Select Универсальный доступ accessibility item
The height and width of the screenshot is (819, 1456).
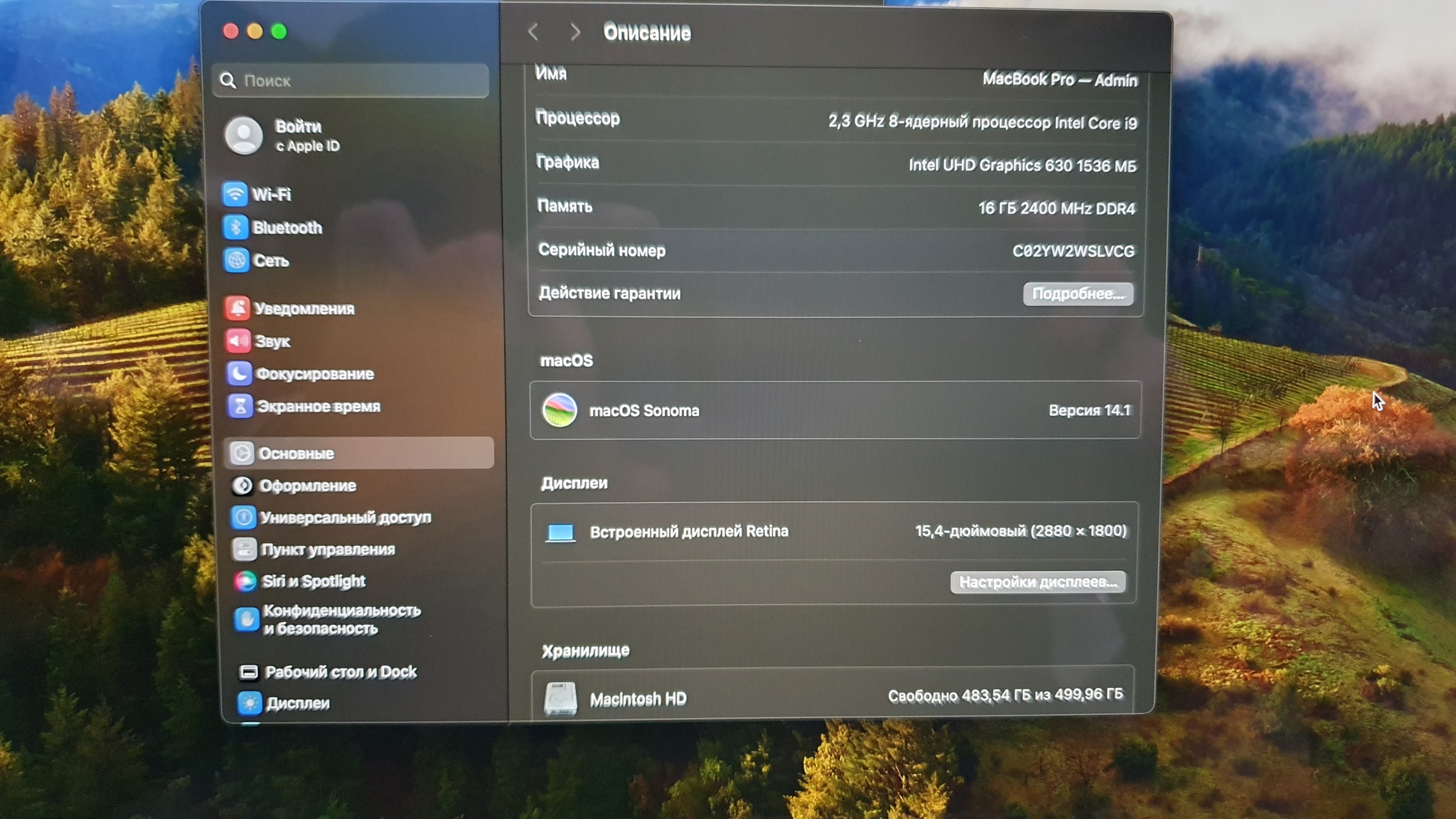point(345,518)
